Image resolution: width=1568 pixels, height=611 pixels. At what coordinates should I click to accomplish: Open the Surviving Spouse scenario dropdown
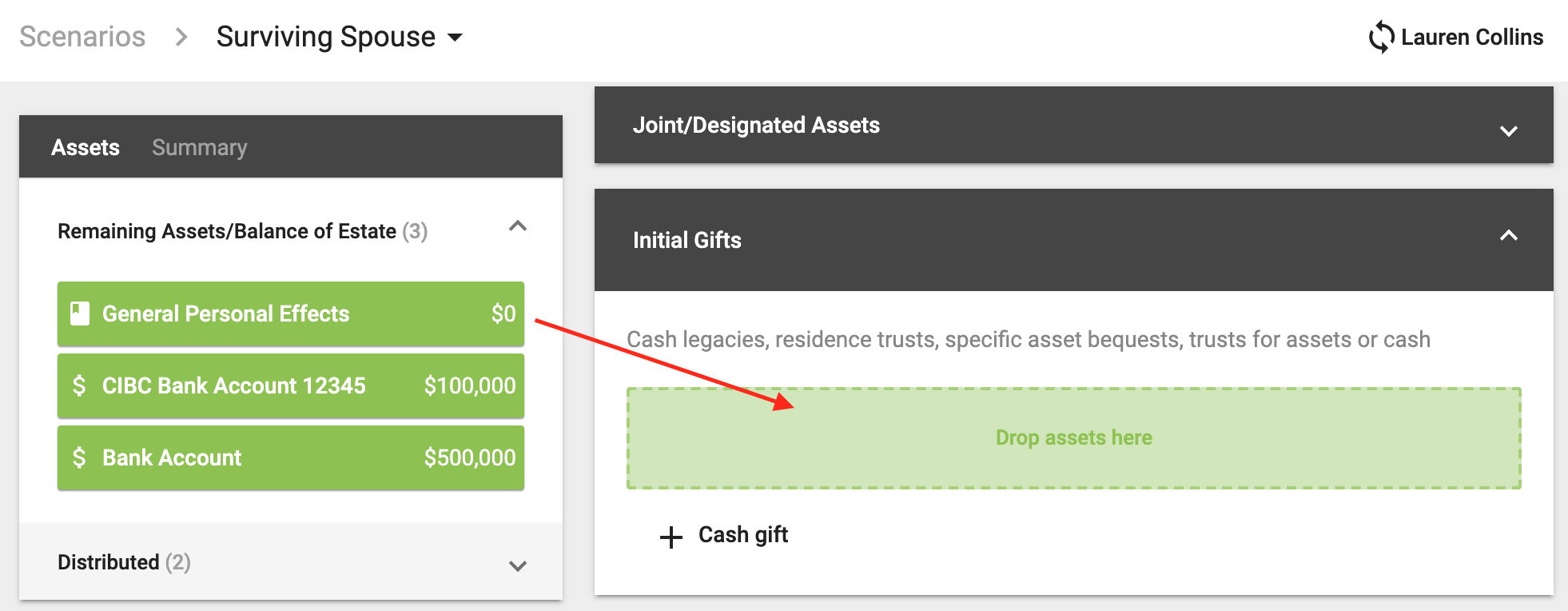(340, 37)
